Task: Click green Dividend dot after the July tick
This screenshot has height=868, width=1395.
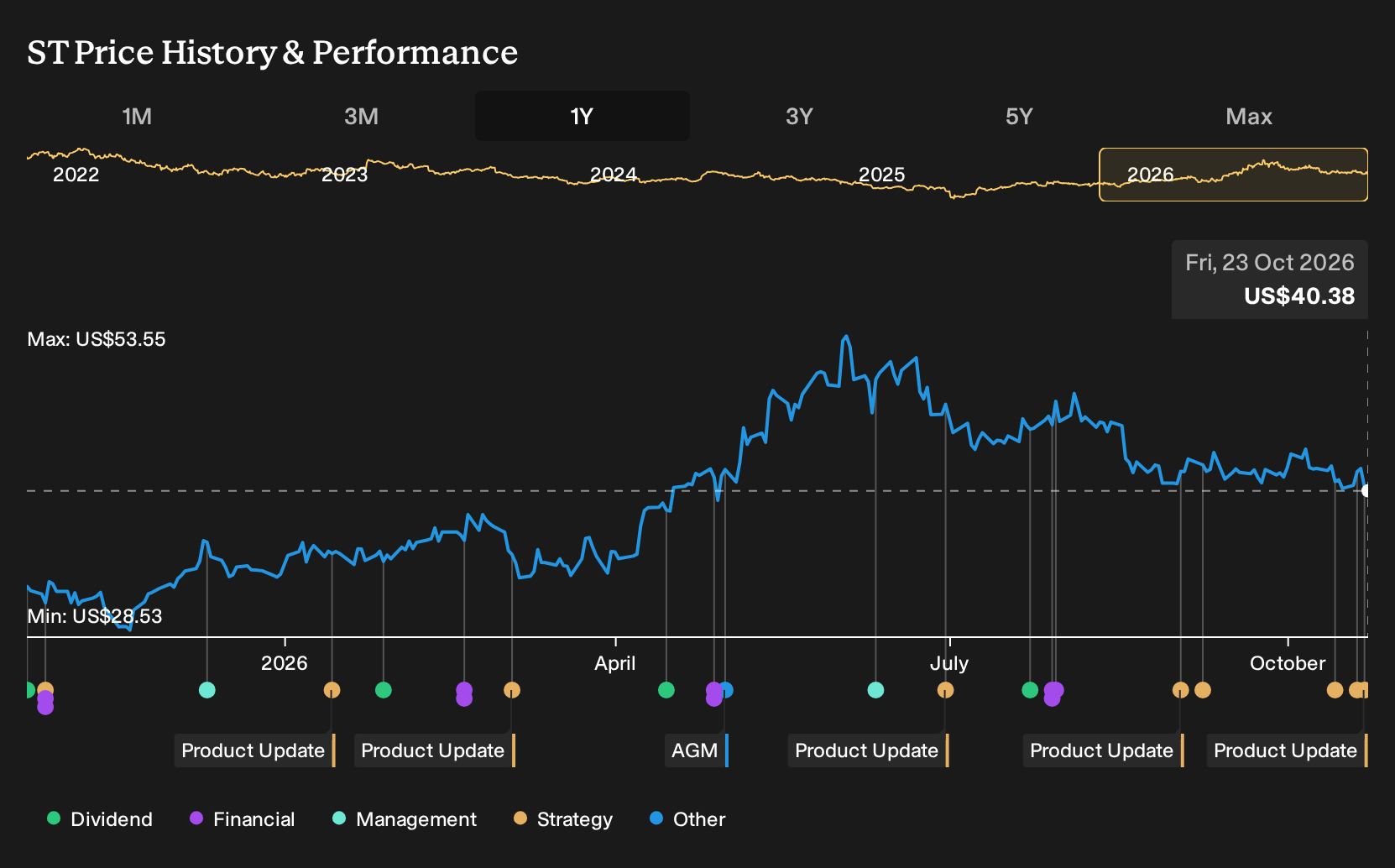Action: [x=1030, y=690]
